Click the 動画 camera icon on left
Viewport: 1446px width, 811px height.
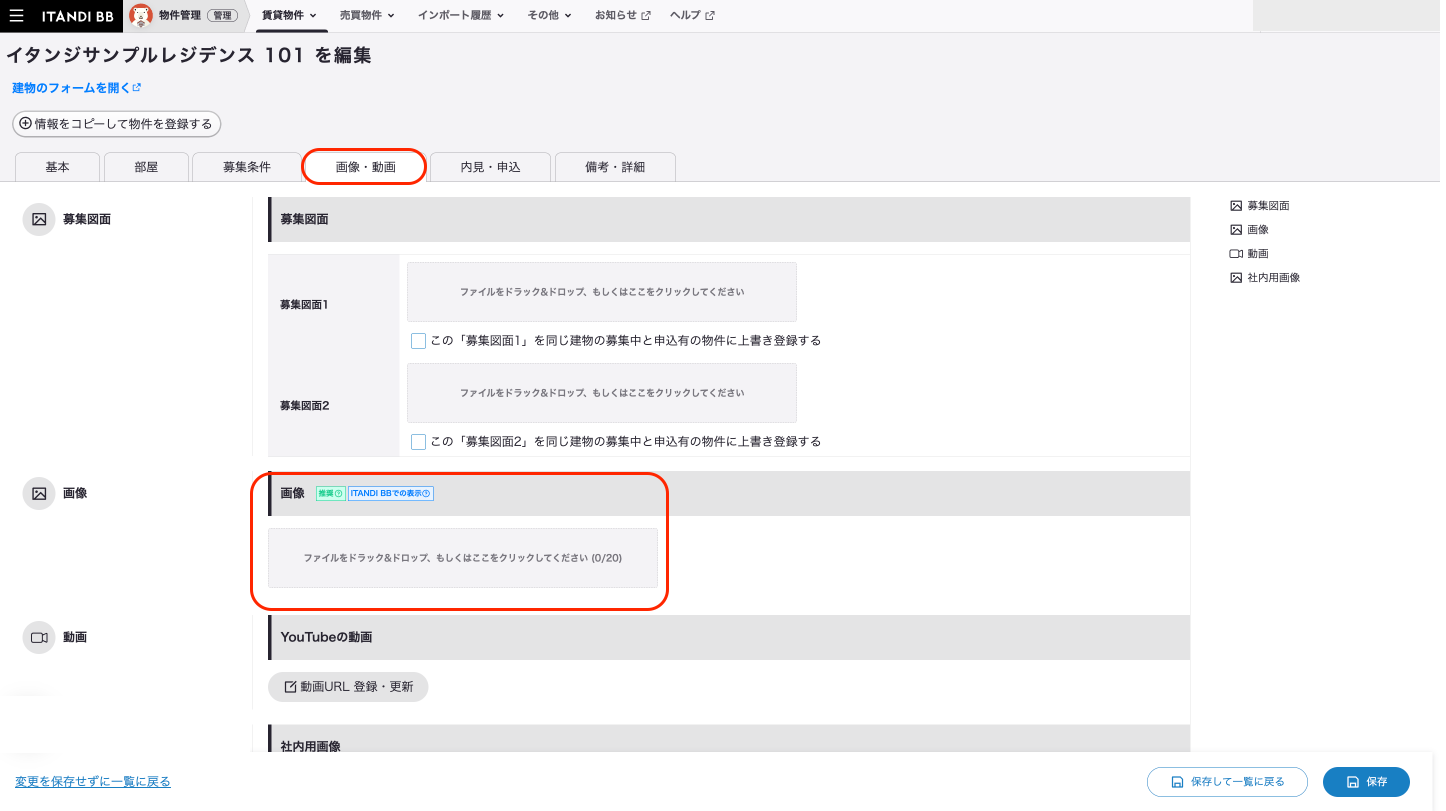click(x=39, y=637)
